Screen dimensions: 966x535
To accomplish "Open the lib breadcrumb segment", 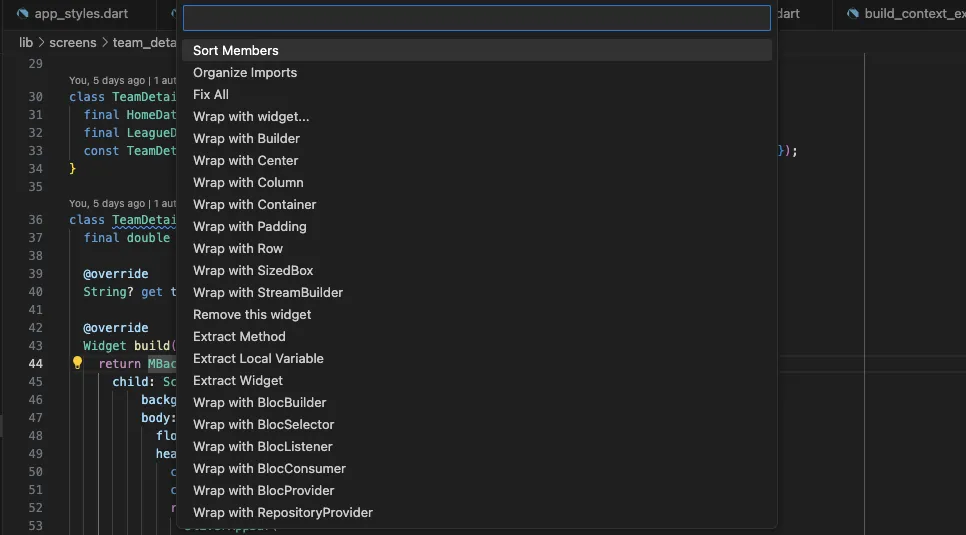I will 26,42.
